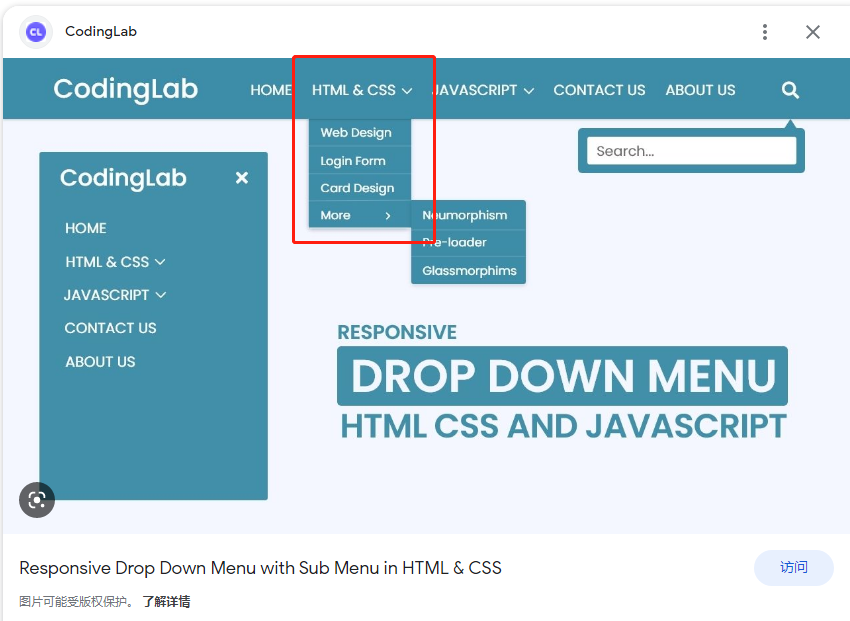Viewport: 850px width, 621px height.
Task: Close the teal sidebar via its X icon
Action: (x=242, y=178)
